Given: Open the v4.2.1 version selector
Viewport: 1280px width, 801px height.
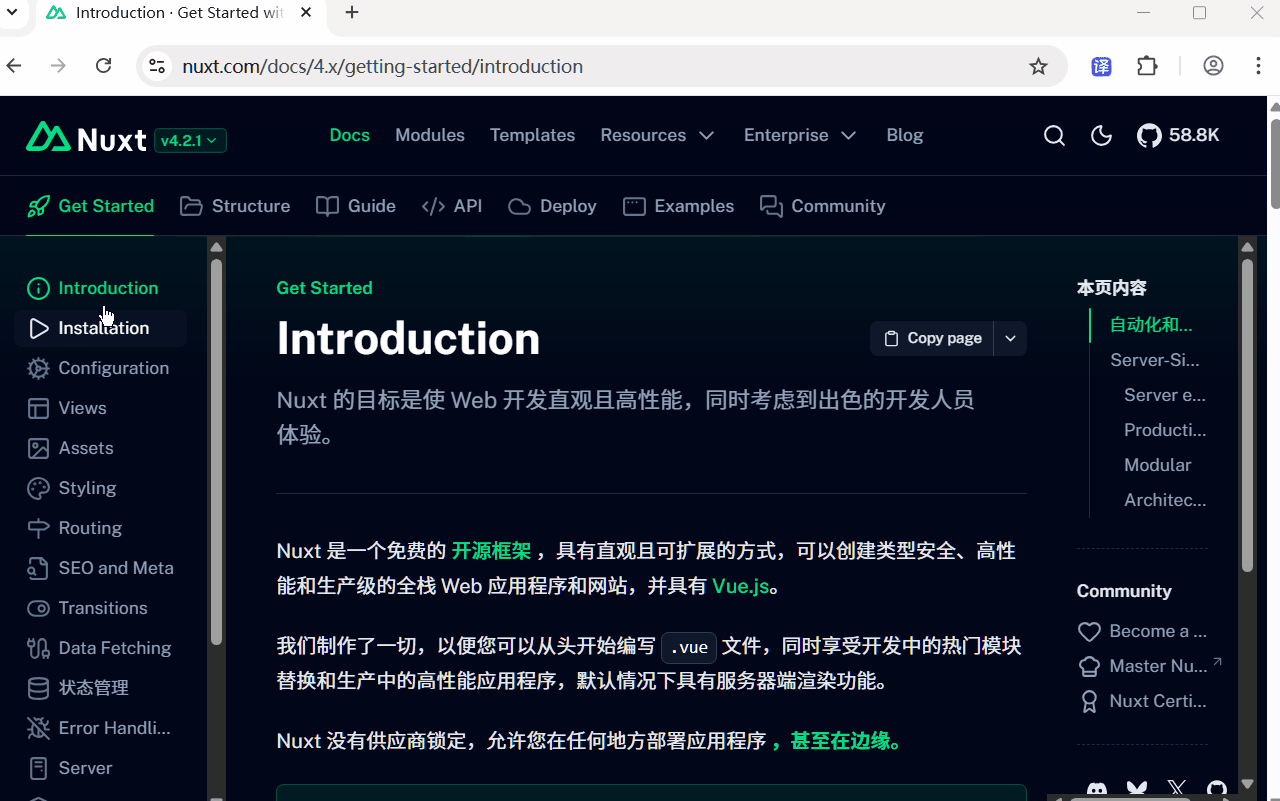Looking at the screenshot, I should click(190, 141).
